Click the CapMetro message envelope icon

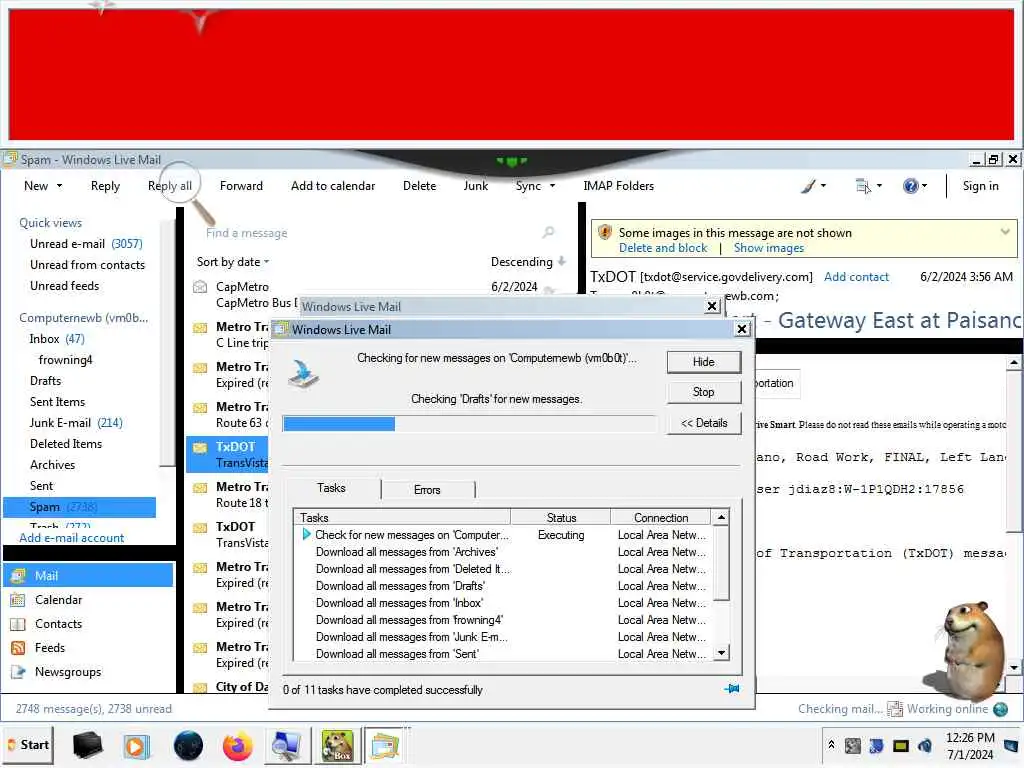(200, 287)
